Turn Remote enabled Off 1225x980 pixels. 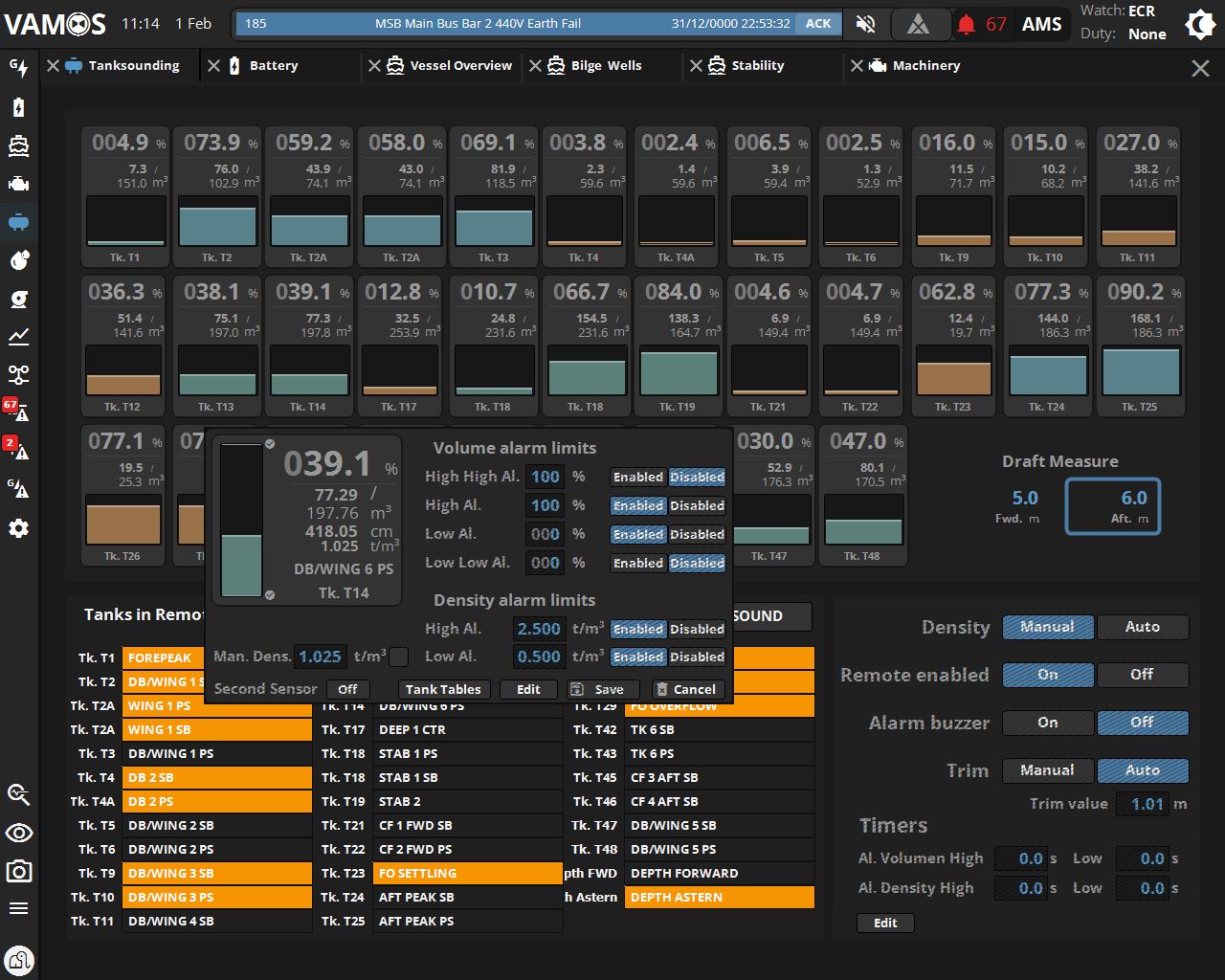1143,675
